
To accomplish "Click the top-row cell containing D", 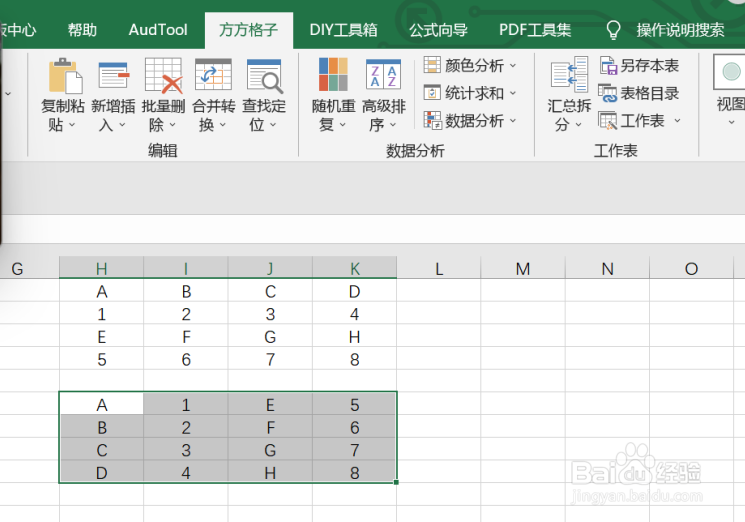I will [354, 291].
